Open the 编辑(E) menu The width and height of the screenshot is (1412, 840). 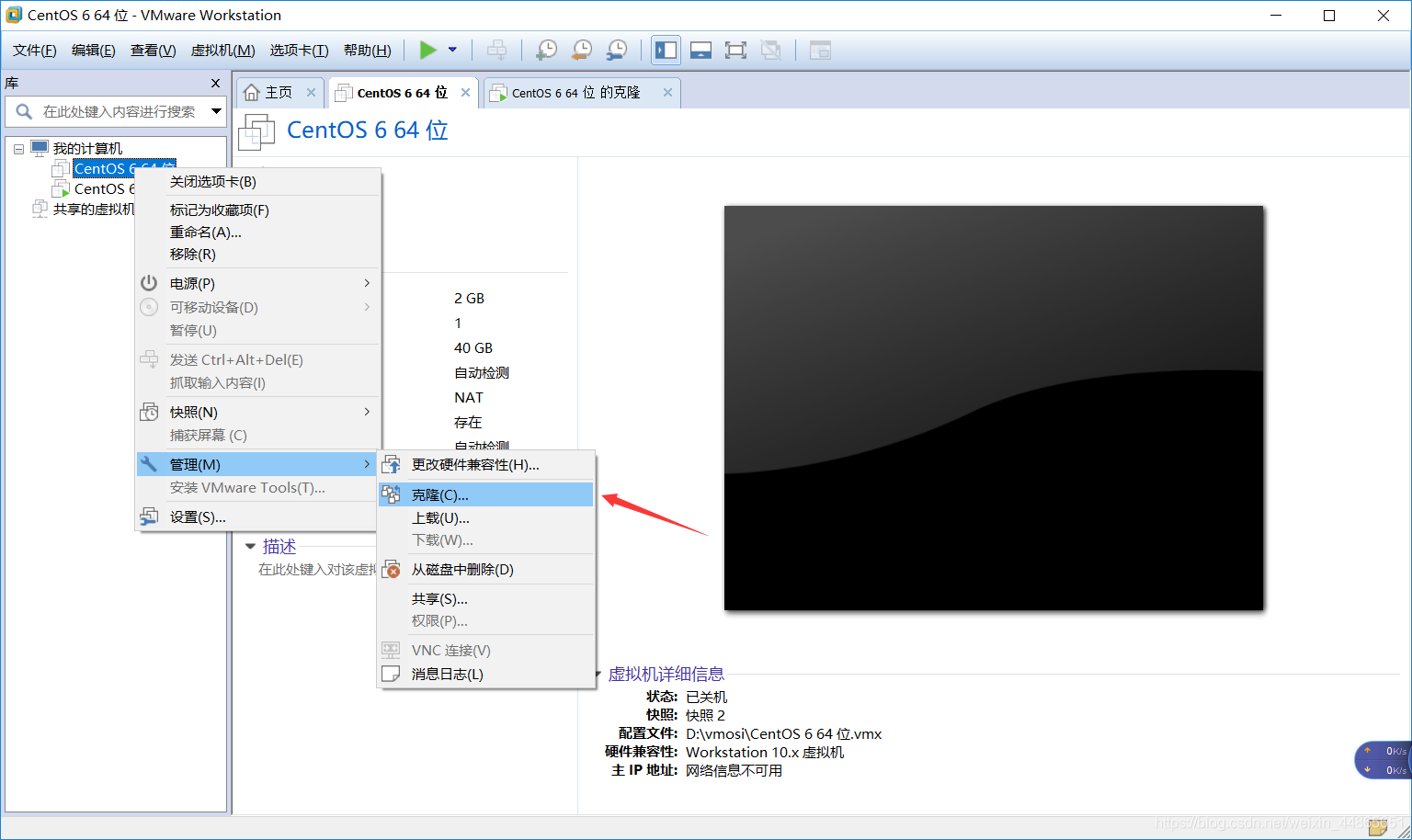(x=94, y=50)
